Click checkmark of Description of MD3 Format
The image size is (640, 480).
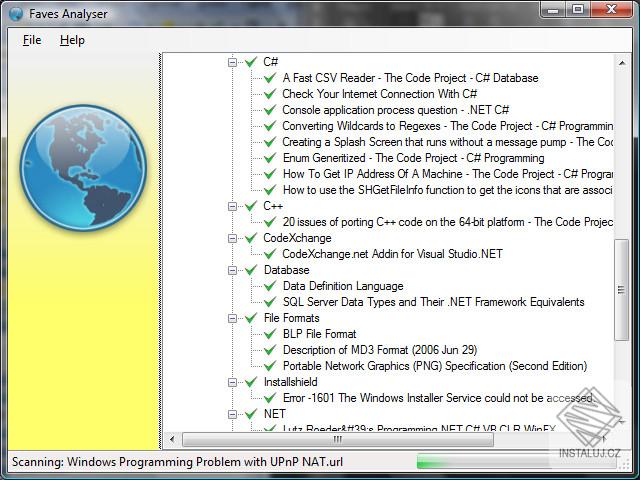click(270, 350)
